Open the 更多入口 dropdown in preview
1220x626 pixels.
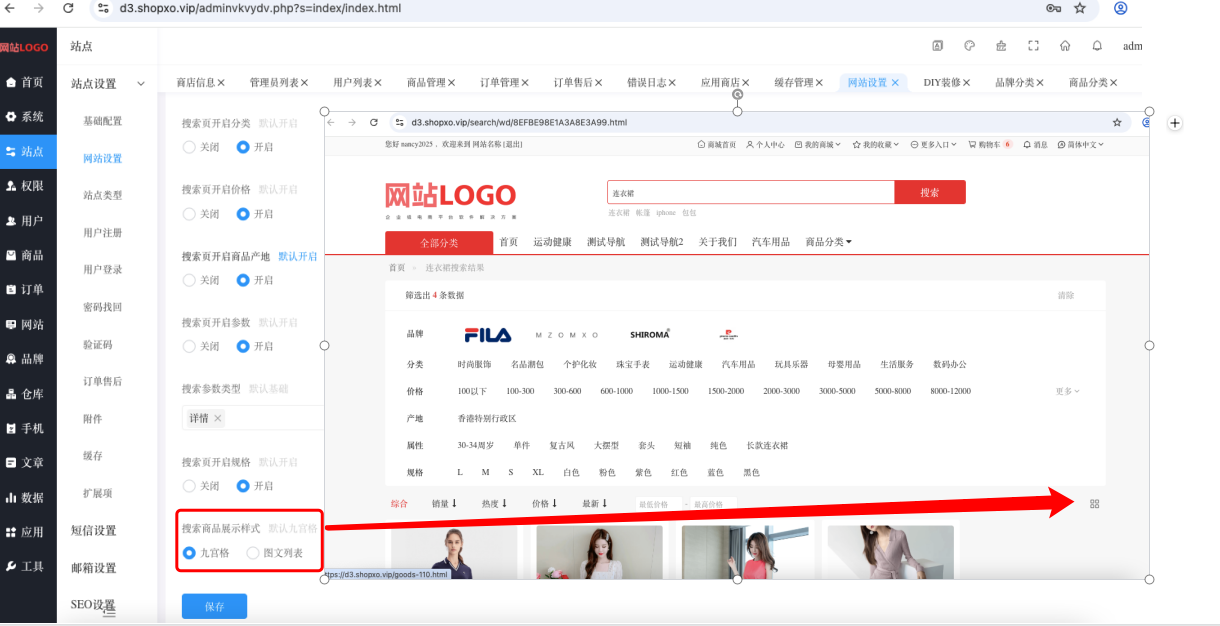pyautogui.click(x=934, y=145)
